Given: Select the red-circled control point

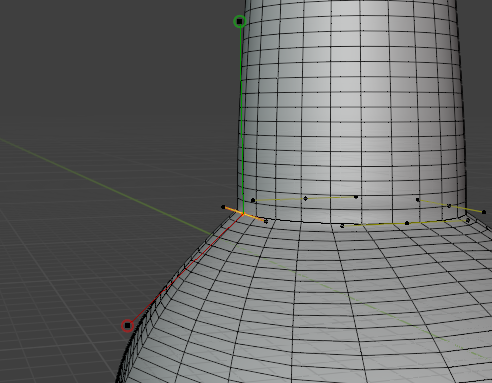Looking at the screenshot, I should pos(127,326).
